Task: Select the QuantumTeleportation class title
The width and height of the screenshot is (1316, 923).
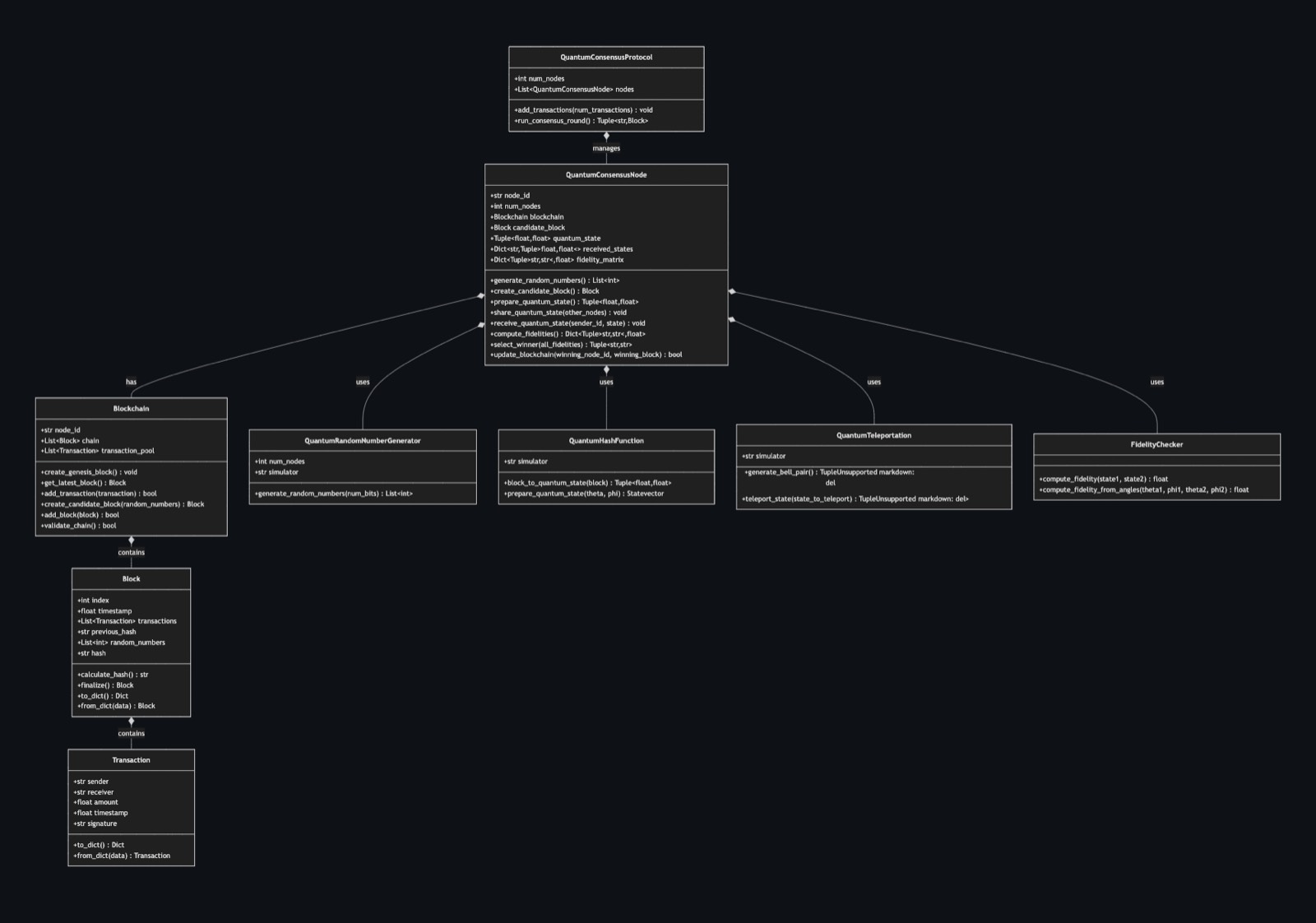Action: [x=873, y=435]
